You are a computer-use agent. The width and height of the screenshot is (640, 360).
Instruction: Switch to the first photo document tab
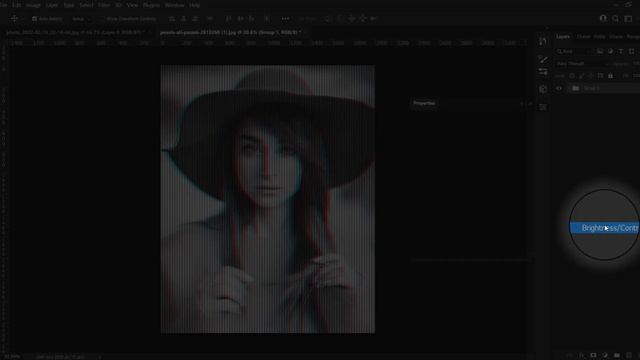tap(75, 32)
